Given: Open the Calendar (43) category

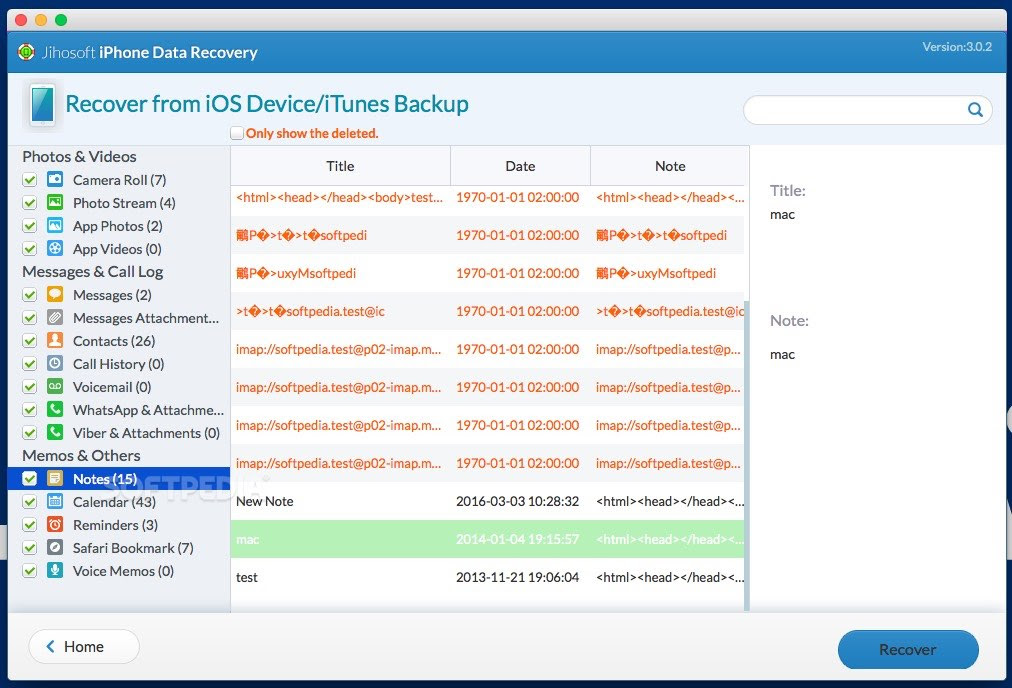Looking at the screenshot, I should pos(114,501).
